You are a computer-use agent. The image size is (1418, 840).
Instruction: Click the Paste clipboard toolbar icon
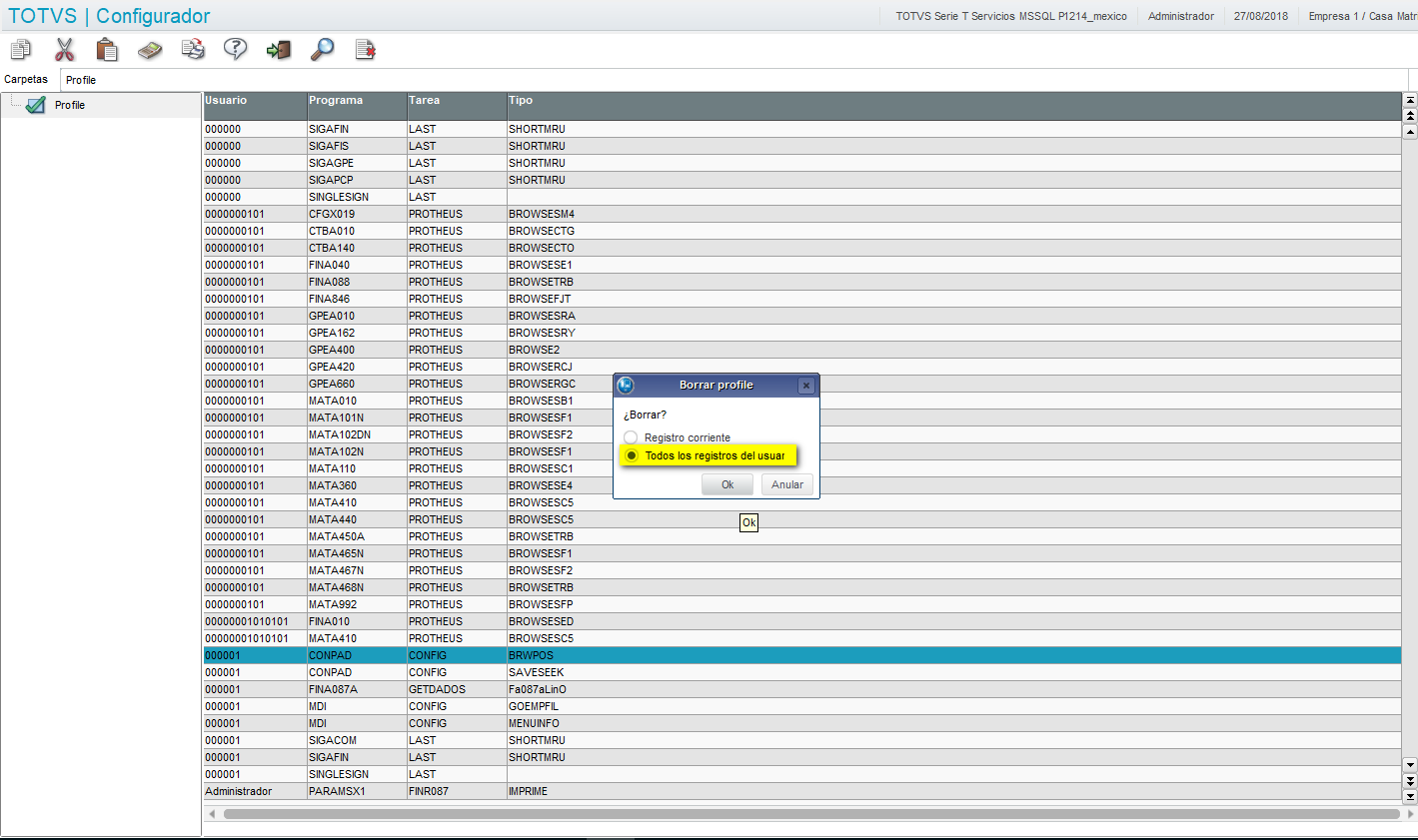107,49
